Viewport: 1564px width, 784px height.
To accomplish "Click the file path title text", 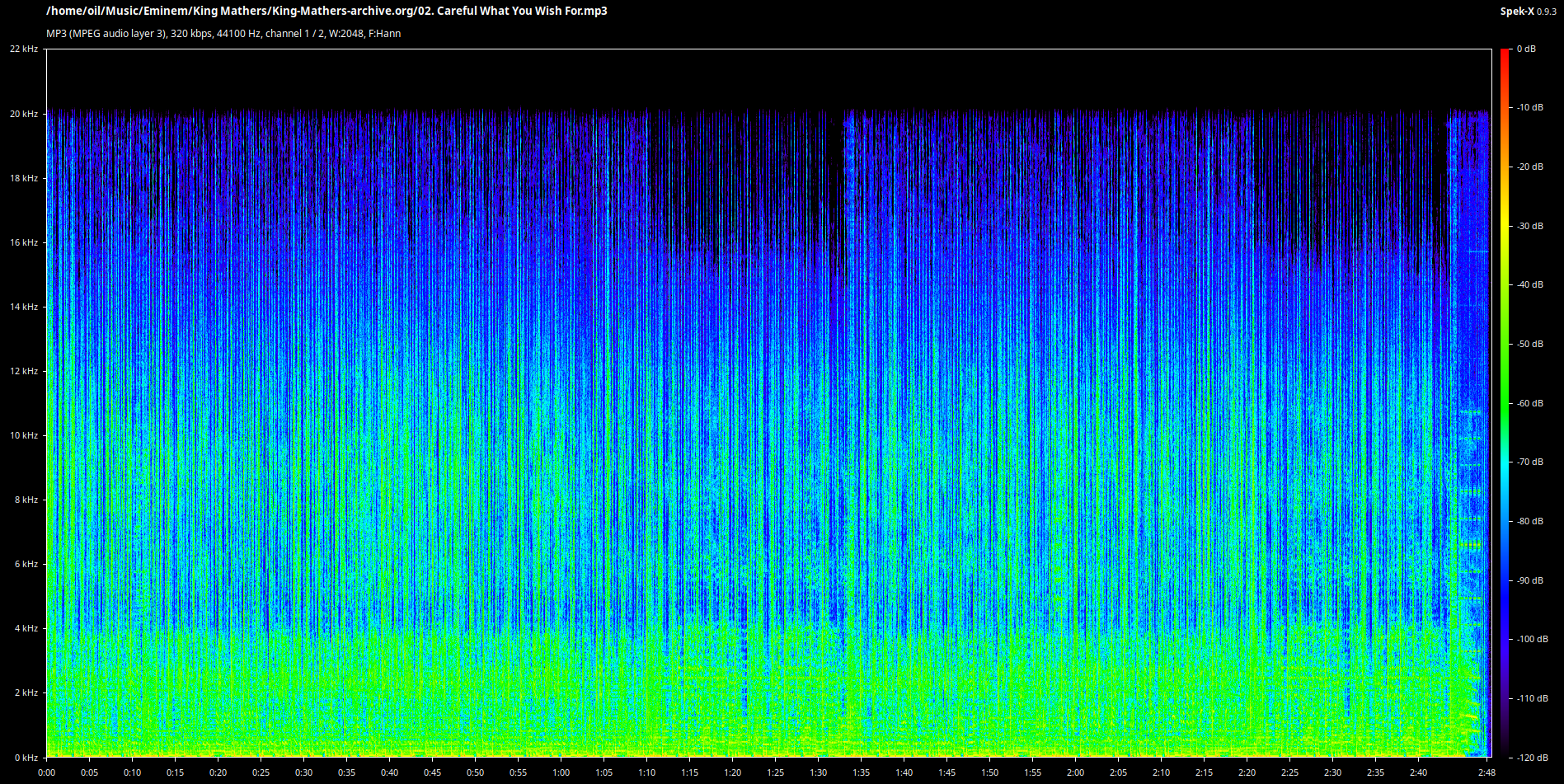I will coord(326,11).
